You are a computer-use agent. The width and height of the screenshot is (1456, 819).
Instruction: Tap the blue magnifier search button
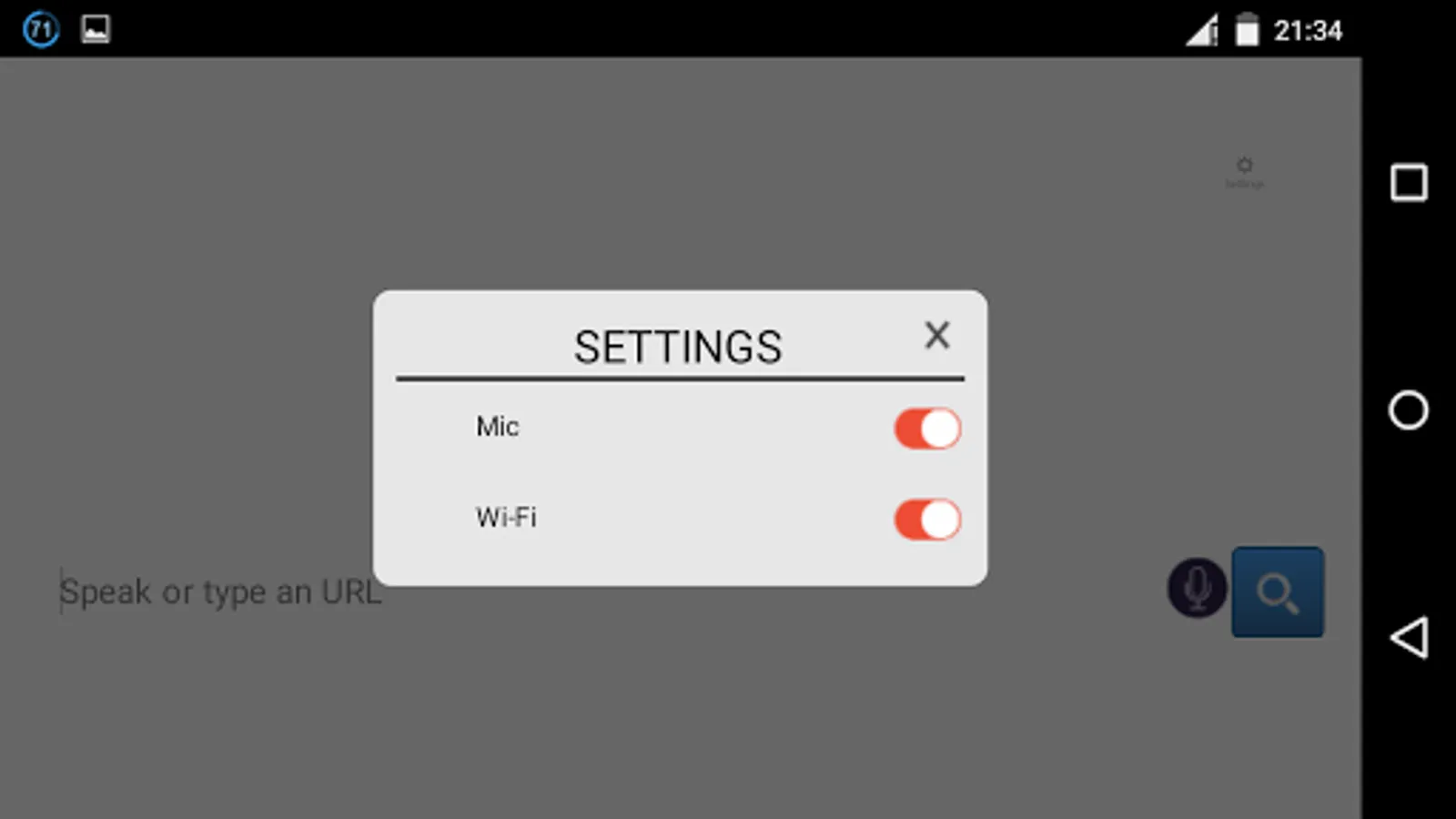pyautogui.click(x=1278, y=592)
